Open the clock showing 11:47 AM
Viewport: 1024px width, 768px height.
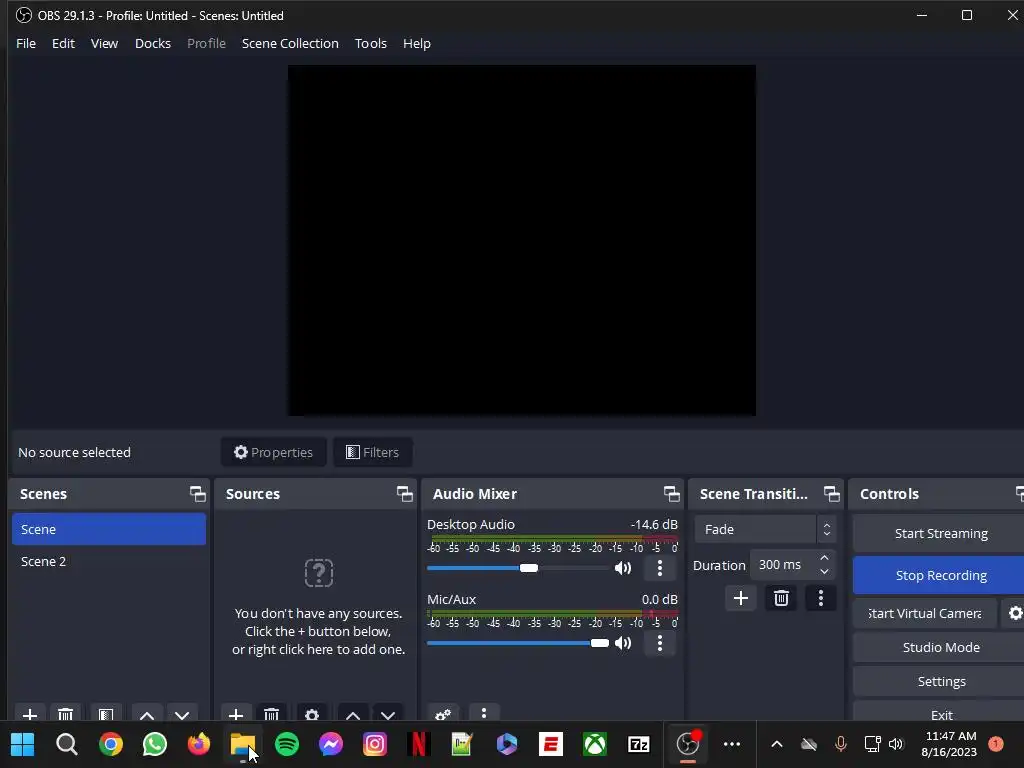(950, 744)
